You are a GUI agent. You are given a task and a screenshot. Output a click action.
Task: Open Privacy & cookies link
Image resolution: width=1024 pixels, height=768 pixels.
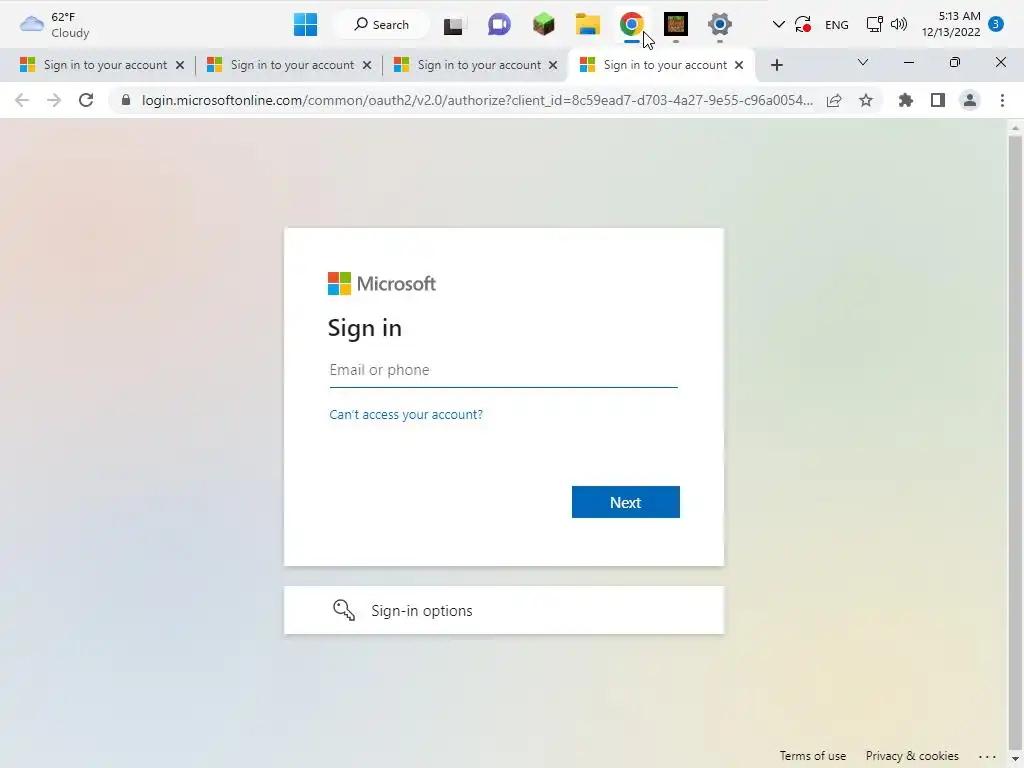click(x=912, y=756)
